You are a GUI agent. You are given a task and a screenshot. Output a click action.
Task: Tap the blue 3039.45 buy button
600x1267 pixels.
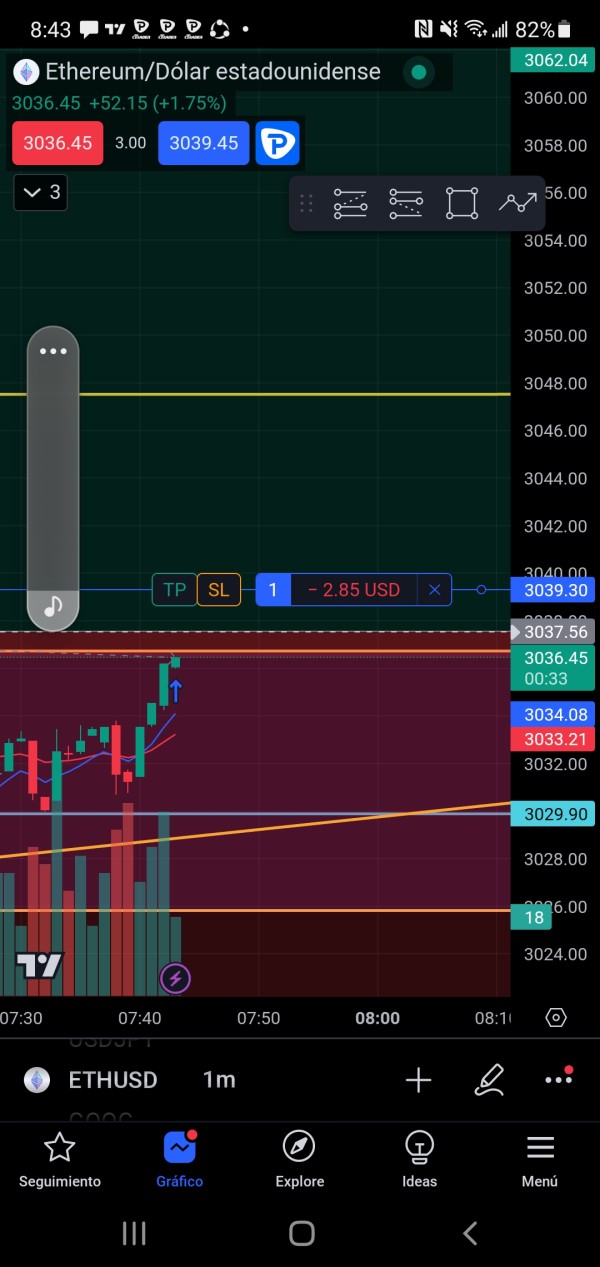[x=204, y=143]
